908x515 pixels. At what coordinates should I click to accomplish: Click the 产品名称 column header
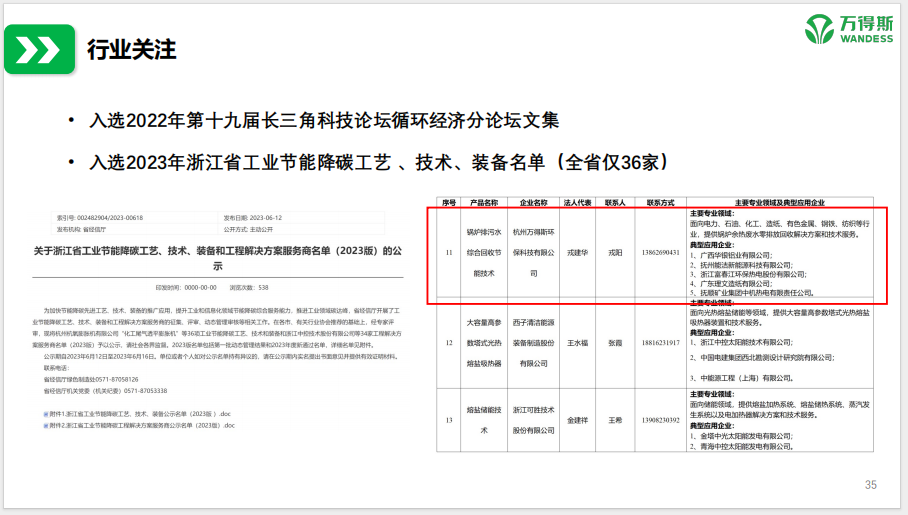(x=484, y=202)
